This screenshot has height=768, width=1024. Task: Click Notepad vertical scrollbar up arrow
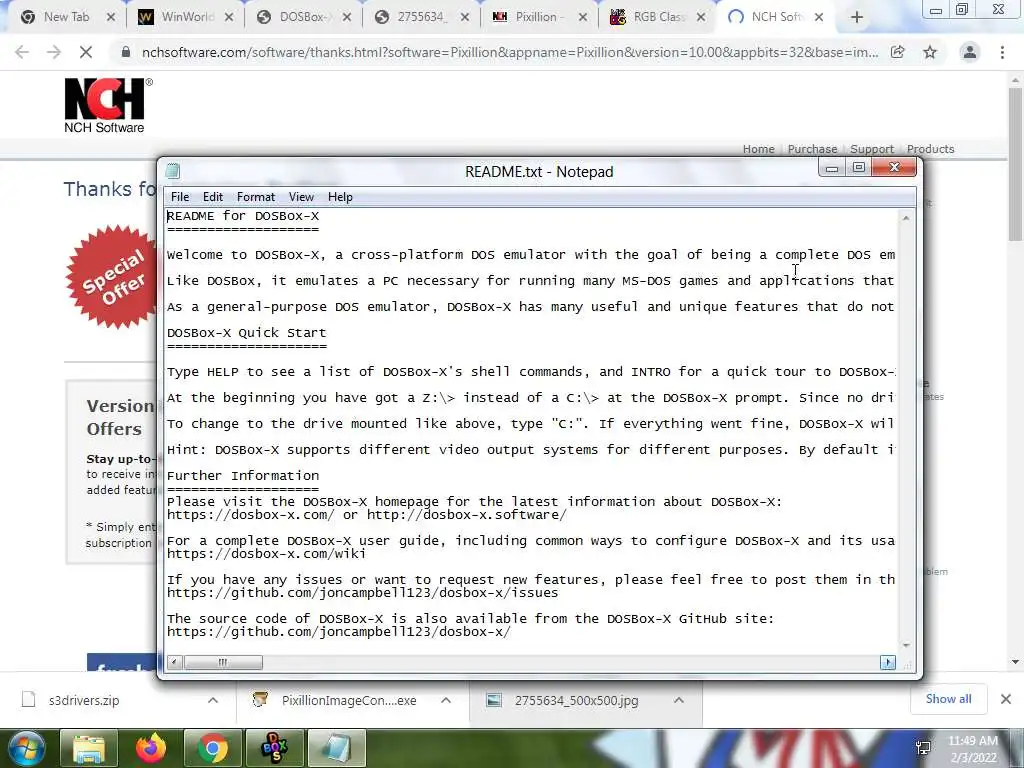906,218
